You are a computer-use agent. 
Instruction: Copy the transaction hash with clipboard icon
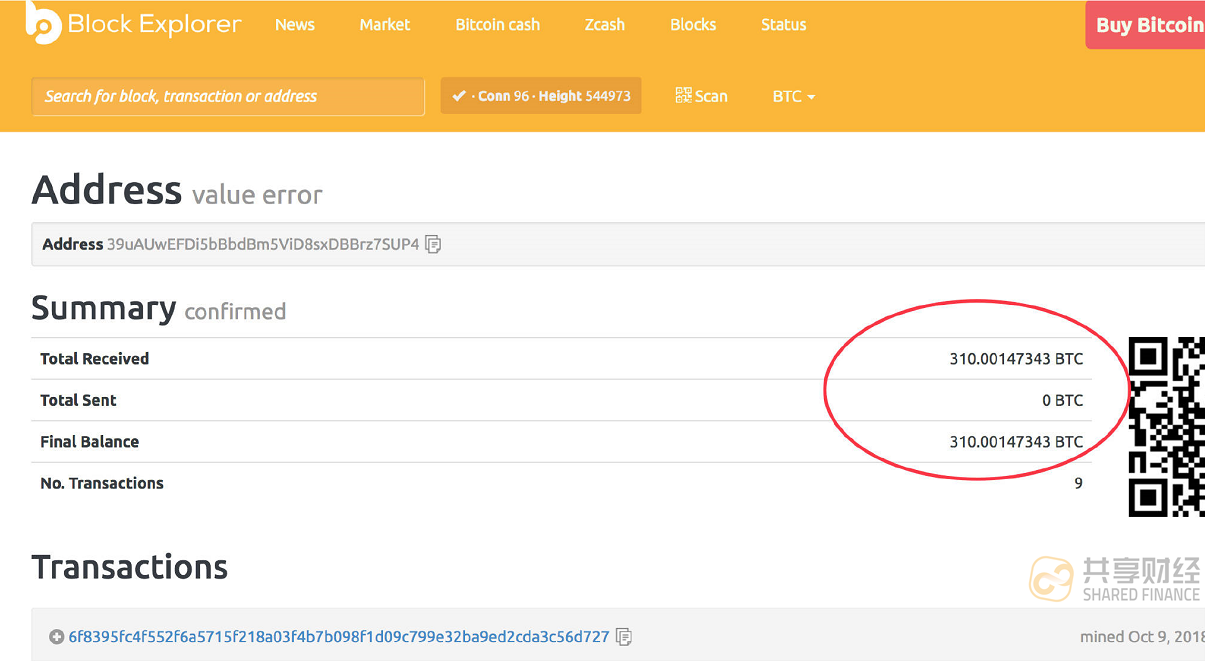(x=624, y=637)
